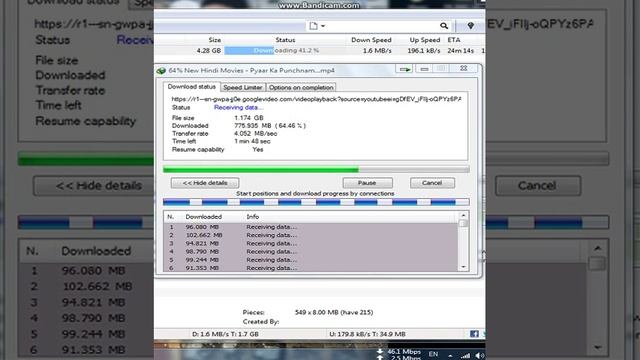The width and height of the screenshot is (640, 360).
Task: Click the blue 'Receiving data...' status text
Action: coord(238,108)
